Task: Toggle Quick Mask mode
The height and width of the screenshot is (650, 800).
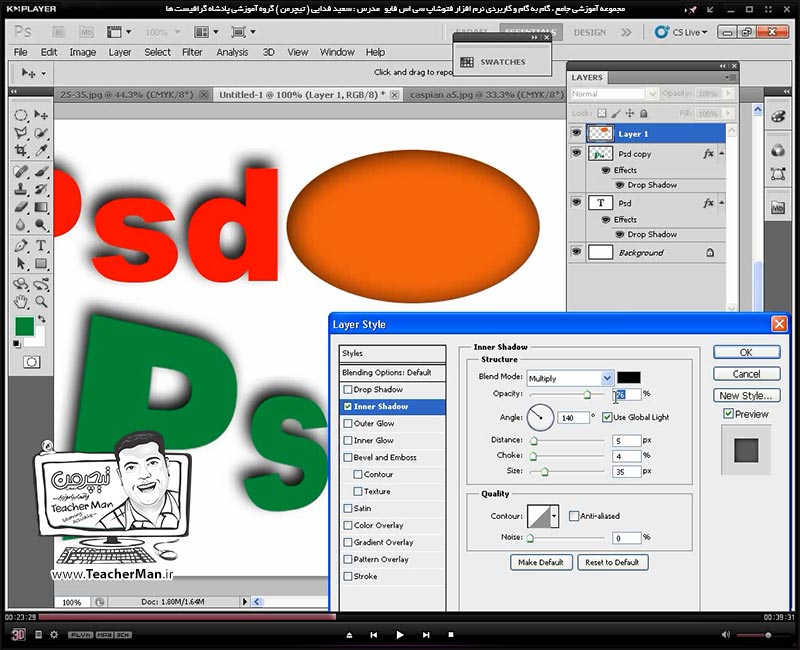Action: (x=32, y=362)
